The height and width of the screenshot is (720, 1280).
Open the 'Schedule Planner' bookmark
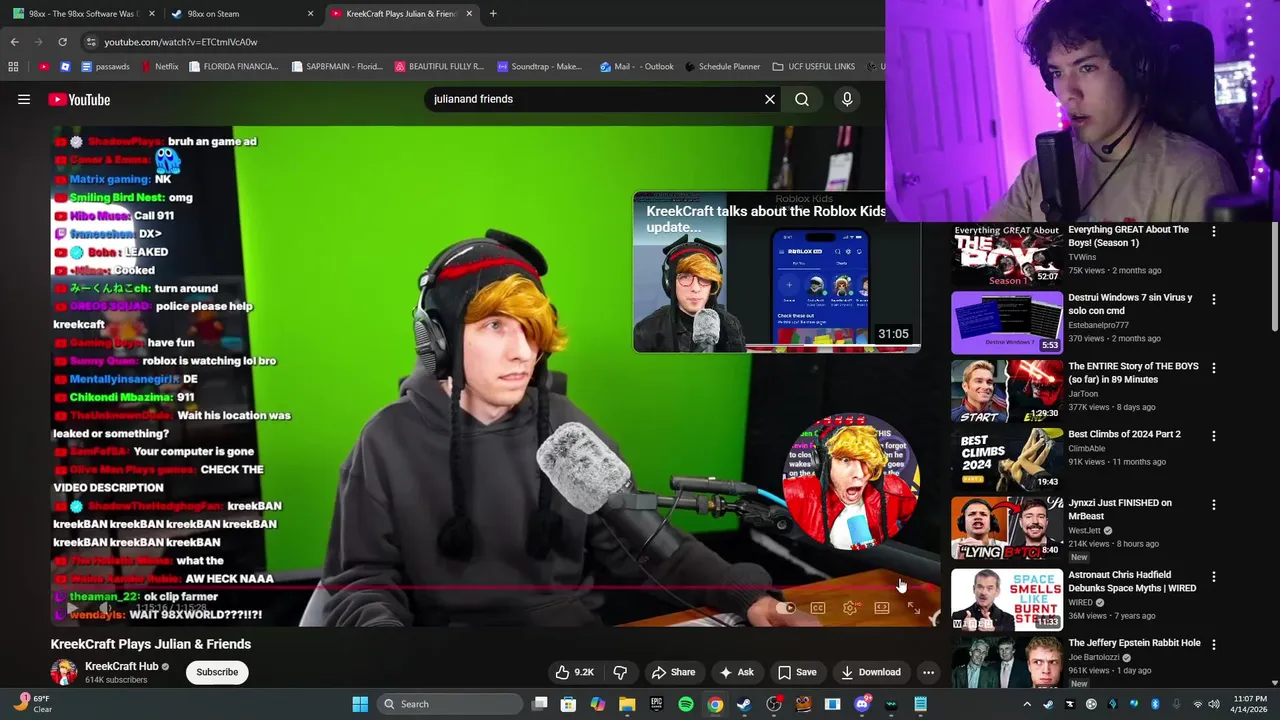pyautogui.click(x=722, y=67)
